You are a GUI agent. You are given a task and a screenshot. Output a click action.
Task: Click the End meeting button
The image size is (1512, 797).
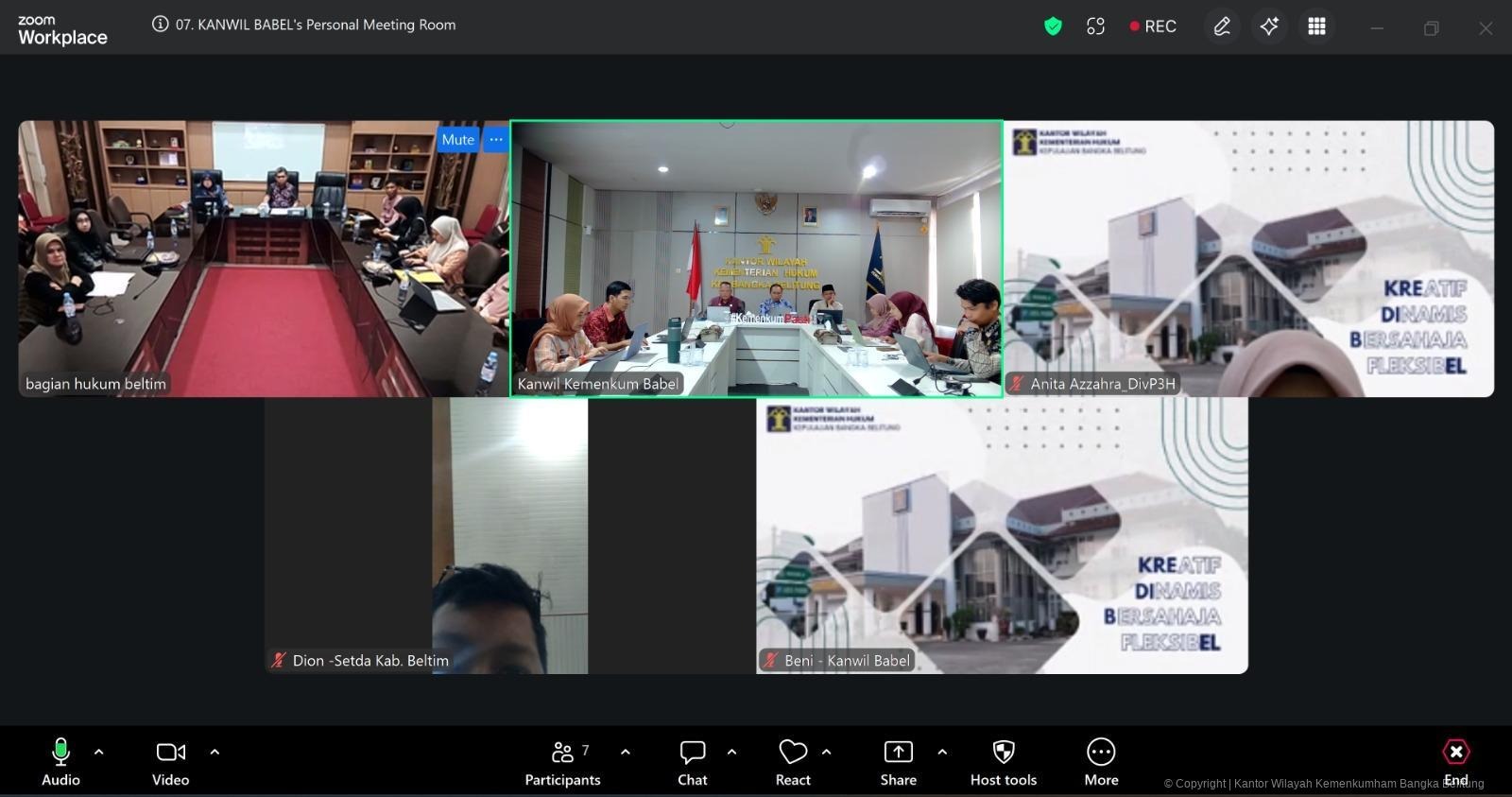click(1456, 762)
